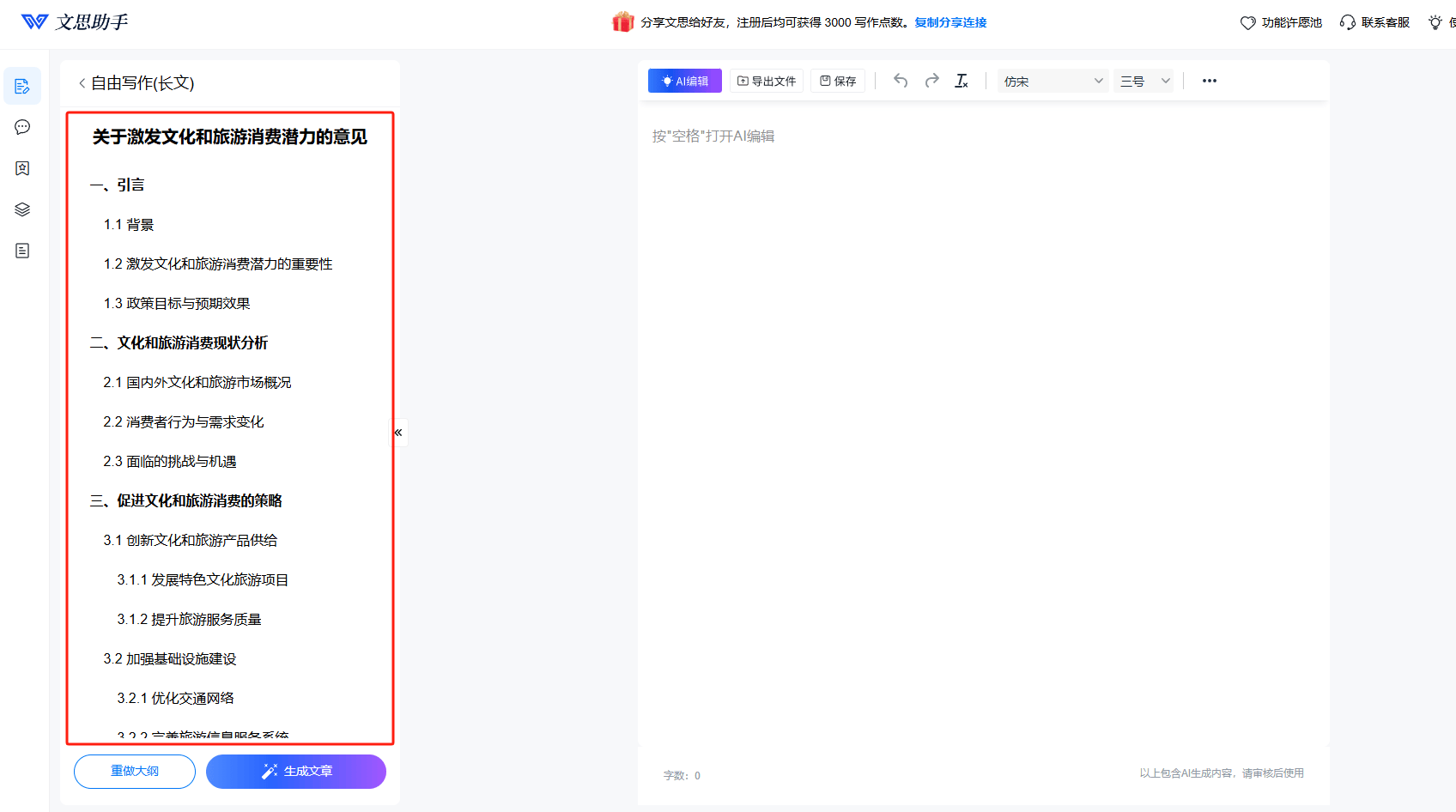Click the heart icon next to 功能许愿池
The image size is (1456, 812).
[1247, 22]
